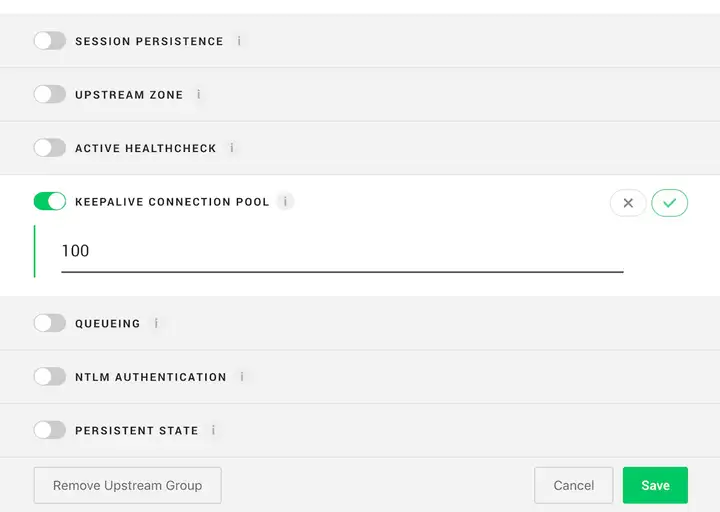Confirm keepalive value with checkmark icon

click(669, 203)
